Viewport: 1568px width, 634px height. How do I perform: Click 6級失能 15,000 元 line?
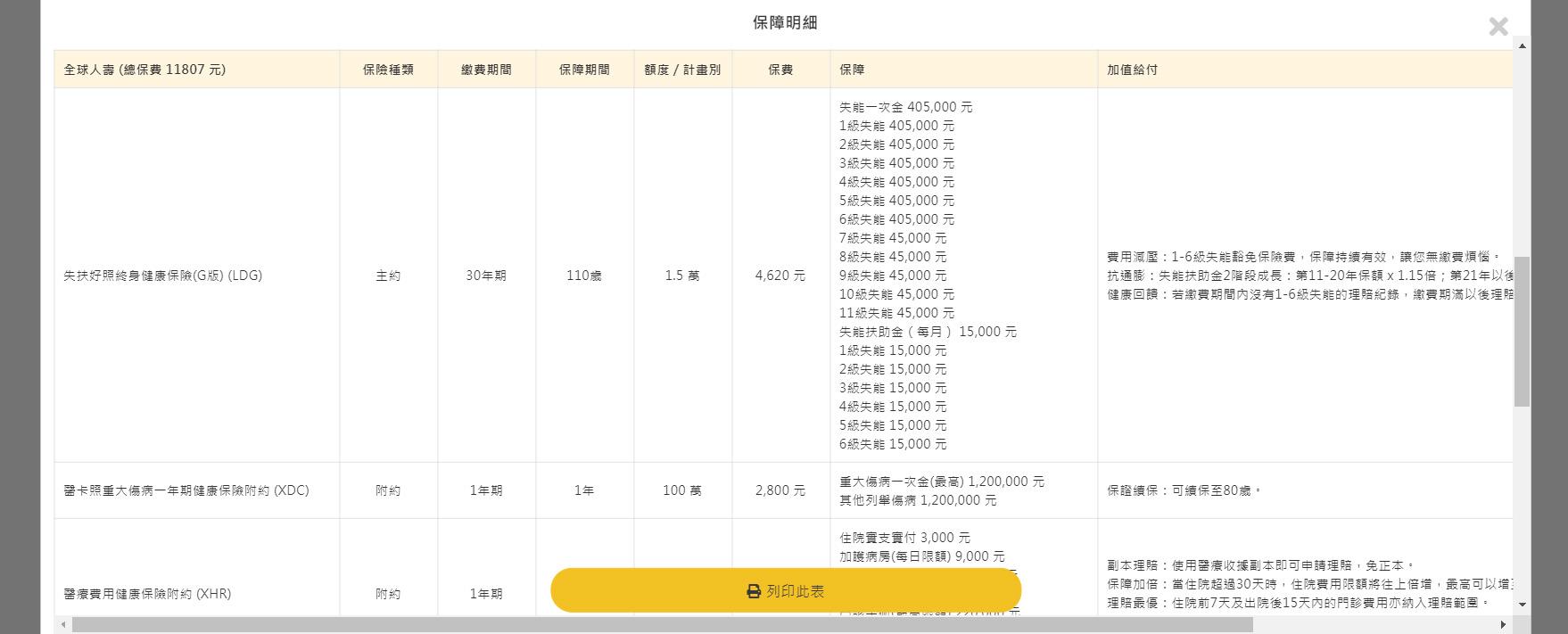click(893, 444)
